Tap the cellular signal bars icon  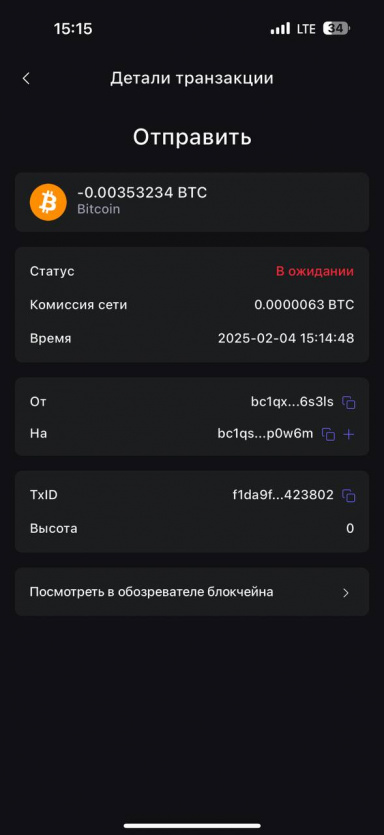280,28
